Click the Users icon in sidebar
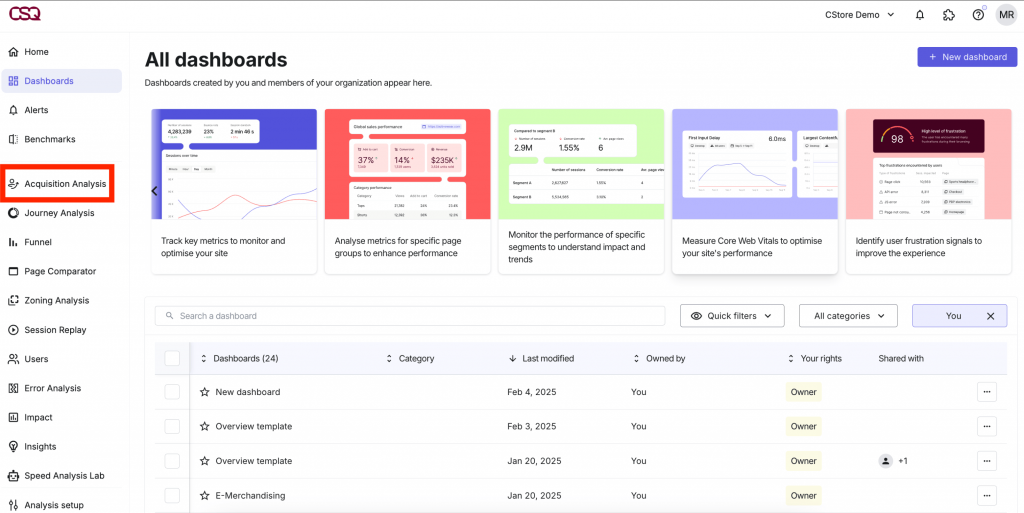Screen dimensions: 1024x513 tap(13, 359)
